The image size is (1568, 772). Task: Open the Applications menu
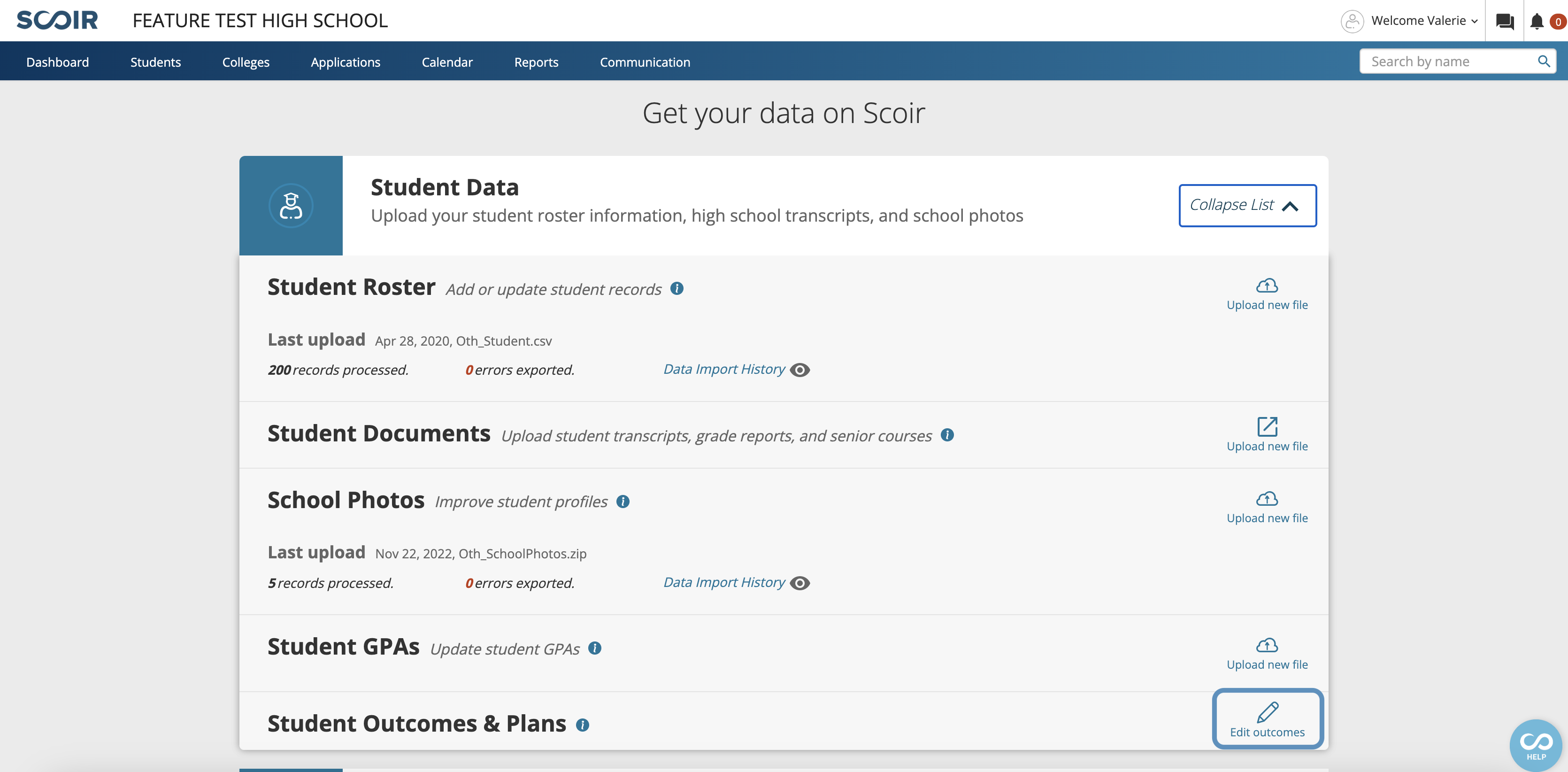coord(345,62)
